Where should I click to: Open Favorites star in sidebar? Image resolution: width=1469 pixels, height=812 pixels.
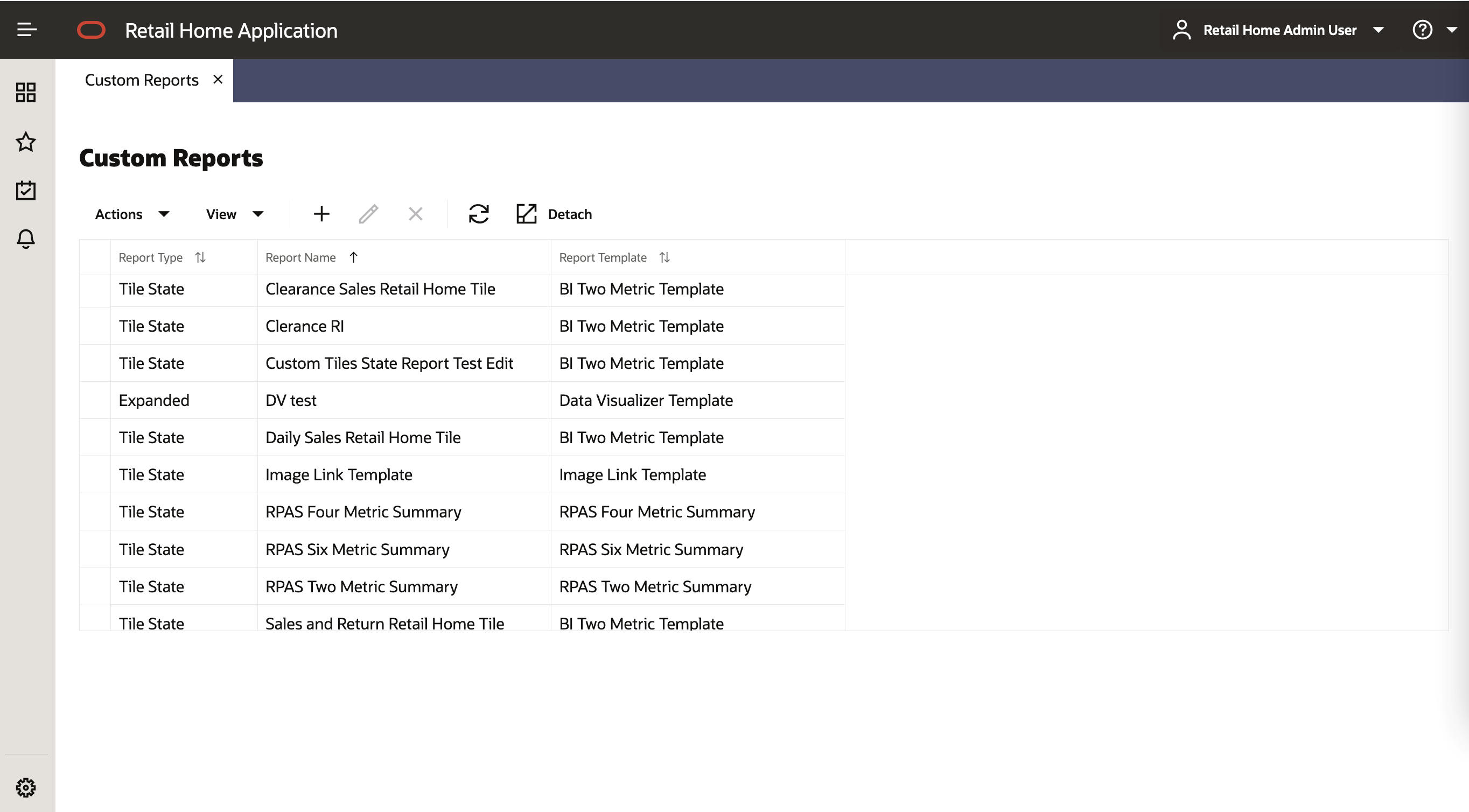26,142
